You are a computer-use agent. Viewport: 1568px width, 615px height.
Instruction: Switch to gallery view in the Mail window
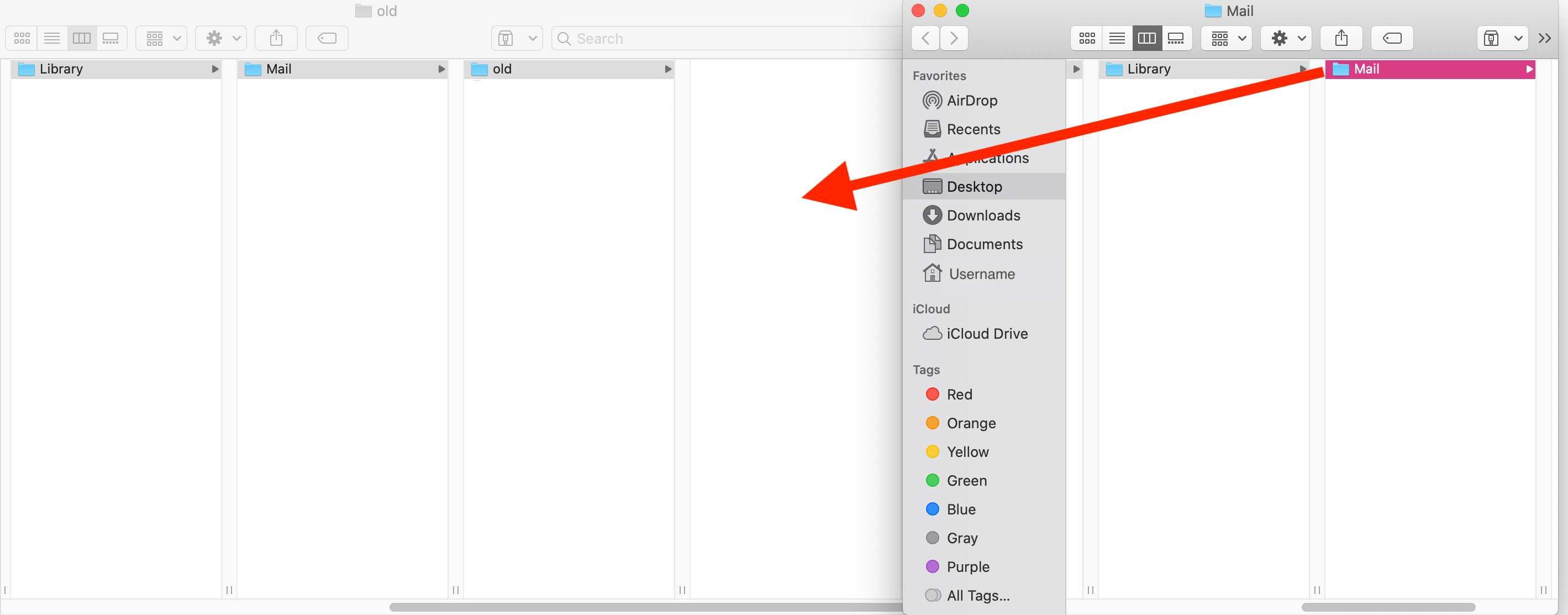[1176, 38]
